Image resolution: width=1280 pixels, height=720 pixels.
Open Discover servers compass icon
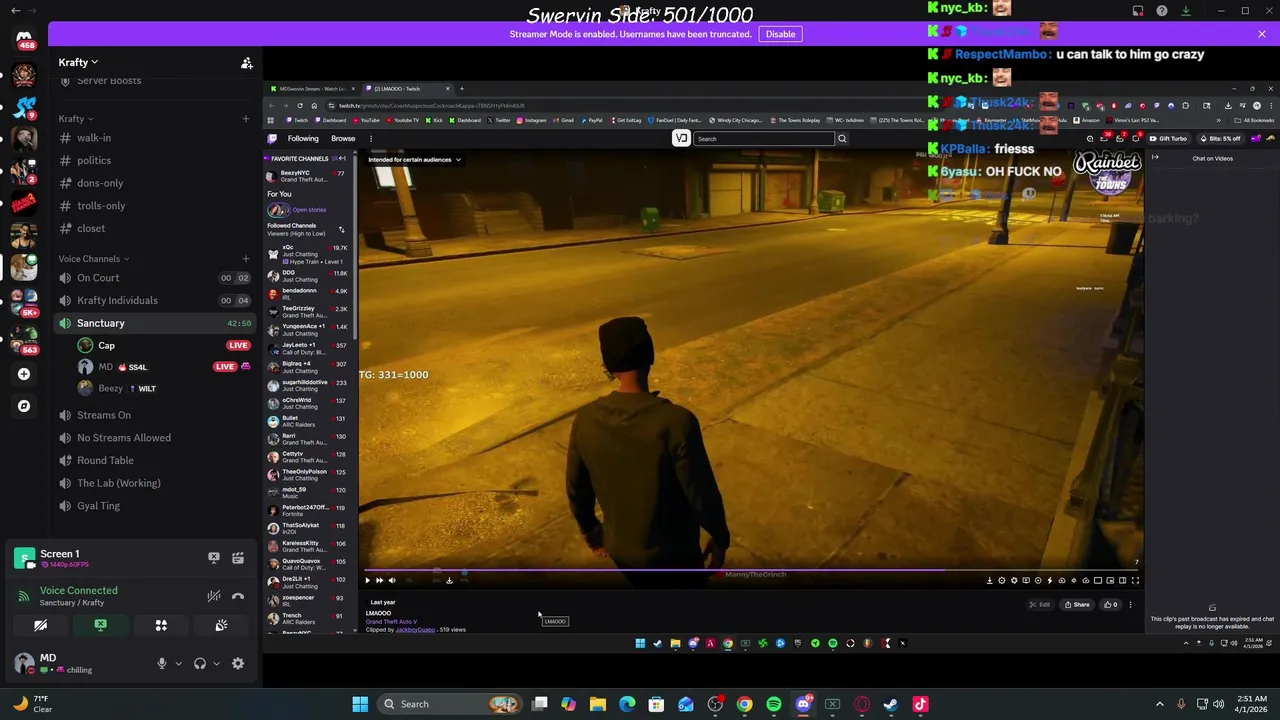(24, 406)
